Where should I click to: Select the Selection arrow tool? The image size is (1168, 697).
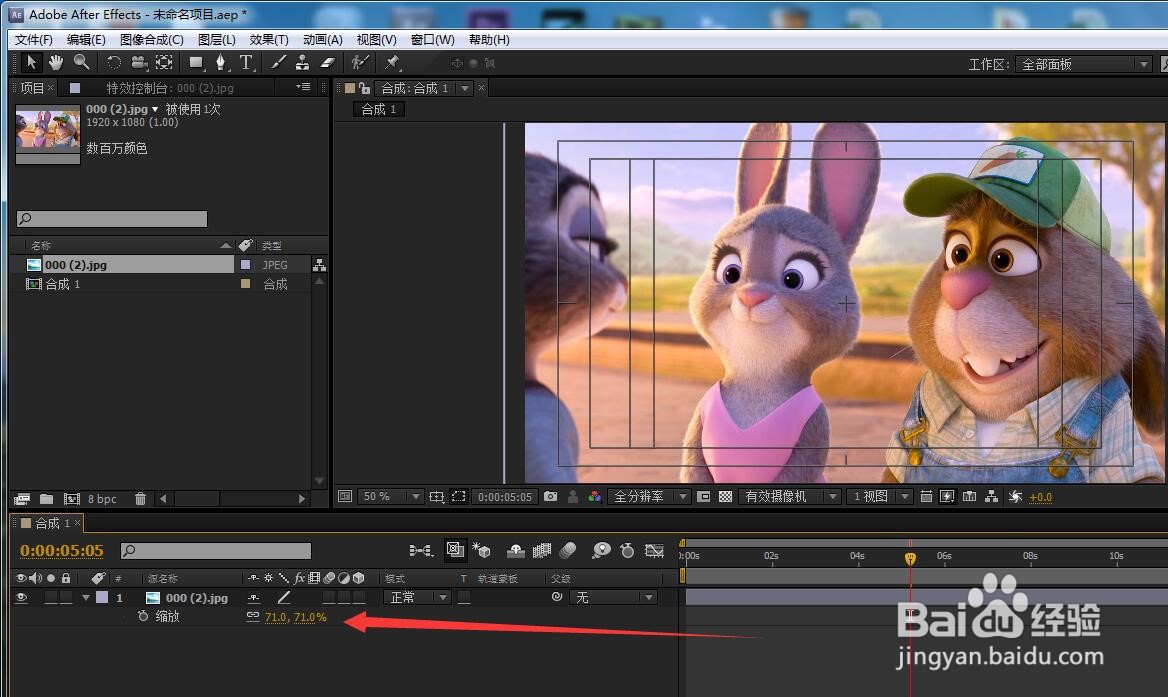[x=31, y=63]
